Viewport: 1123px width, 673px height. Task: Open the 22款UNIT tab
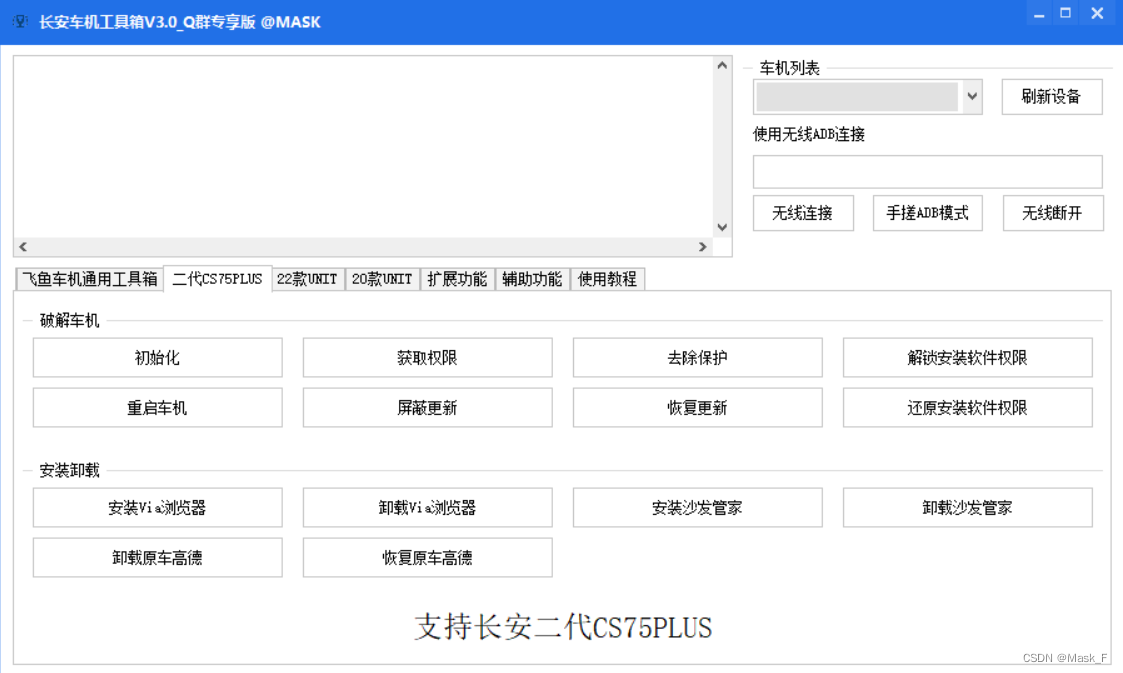tap(307, 279)
